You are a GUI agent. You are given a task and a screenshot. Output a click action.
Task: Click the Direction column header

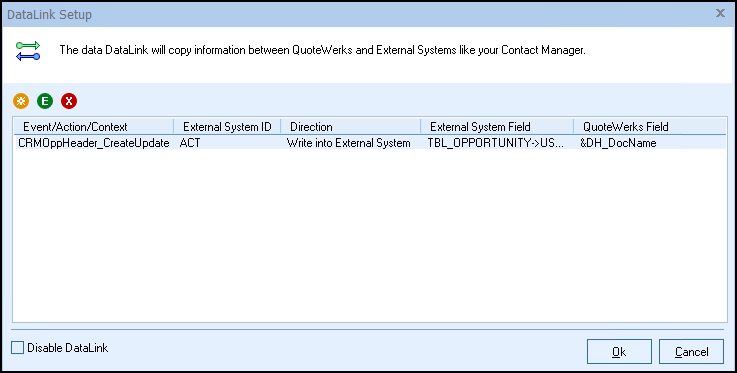[x=350, y=127]
